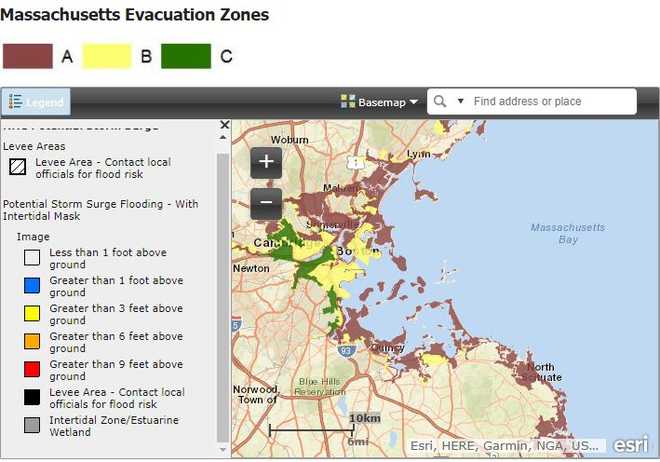Image resolution: width=660 pixels, height=462 pixels.
Task: Click the orange Greater than 6 feet swatch
Action: (x=32, y=342)
